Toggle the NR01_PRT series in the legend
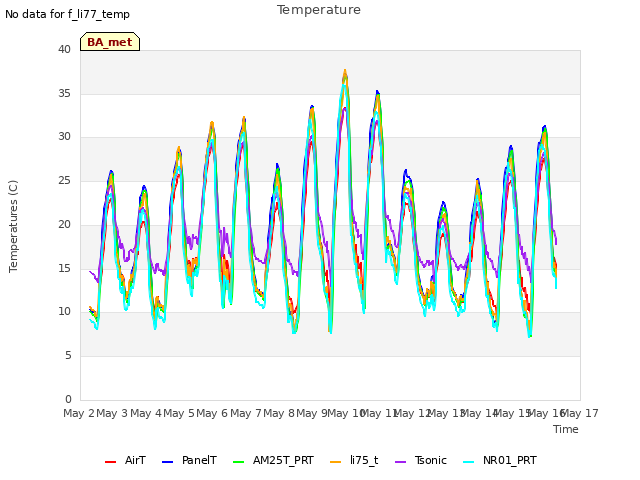The width and height of the screenshot is (640, 480). [500, 460]
